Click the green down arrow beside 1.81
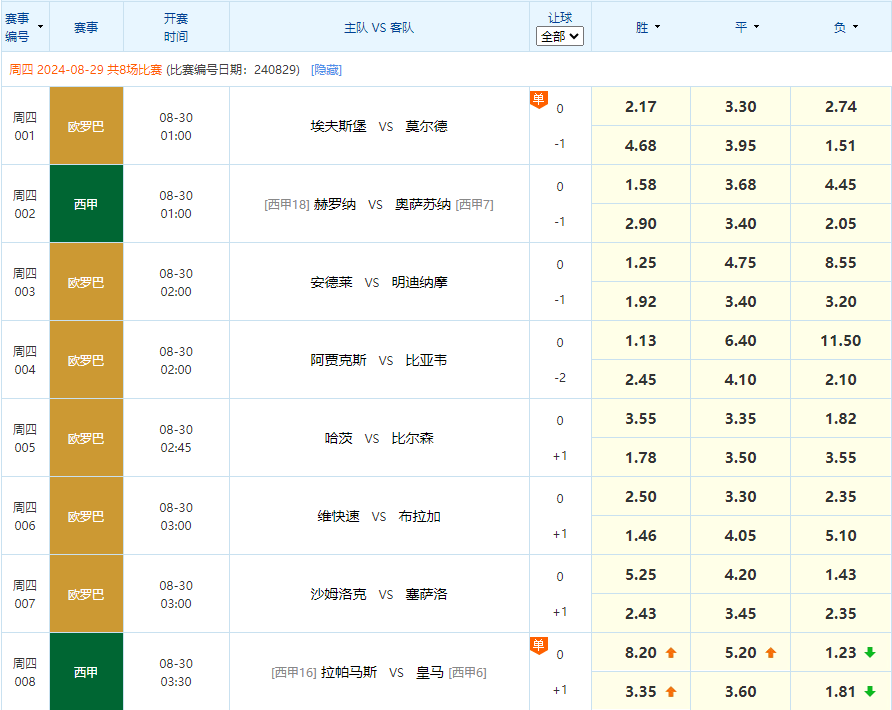 (870, 692)
